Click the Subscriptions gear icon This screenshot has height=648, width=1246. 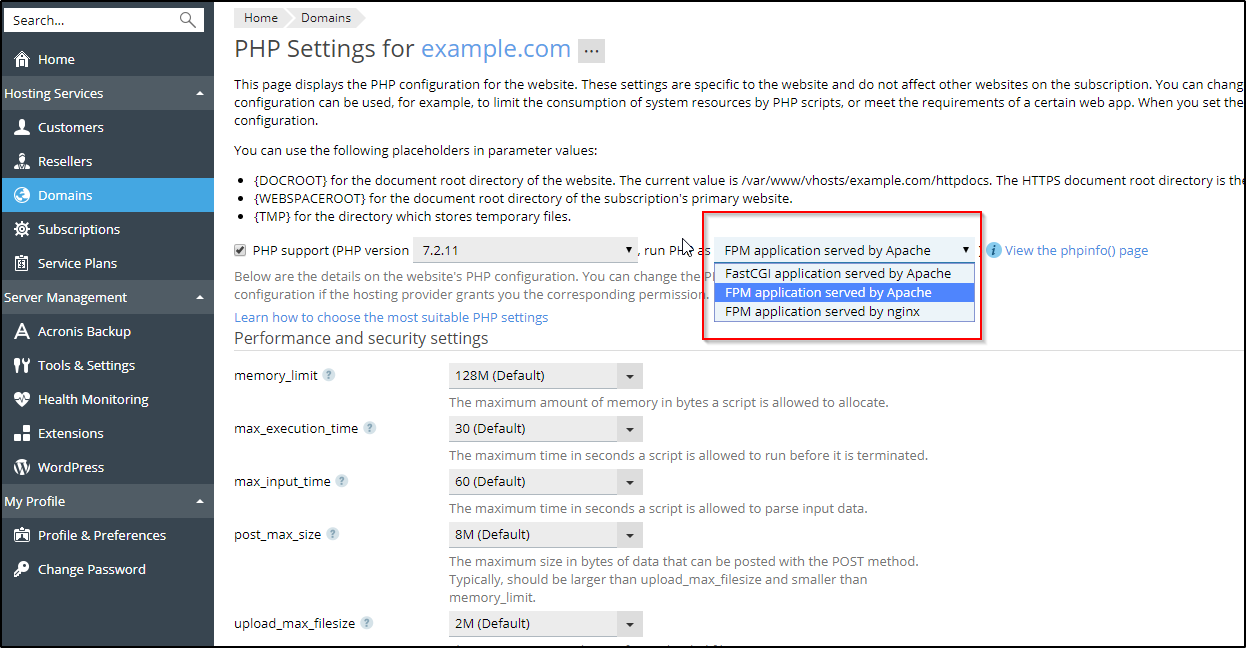[x=21, y=230]
